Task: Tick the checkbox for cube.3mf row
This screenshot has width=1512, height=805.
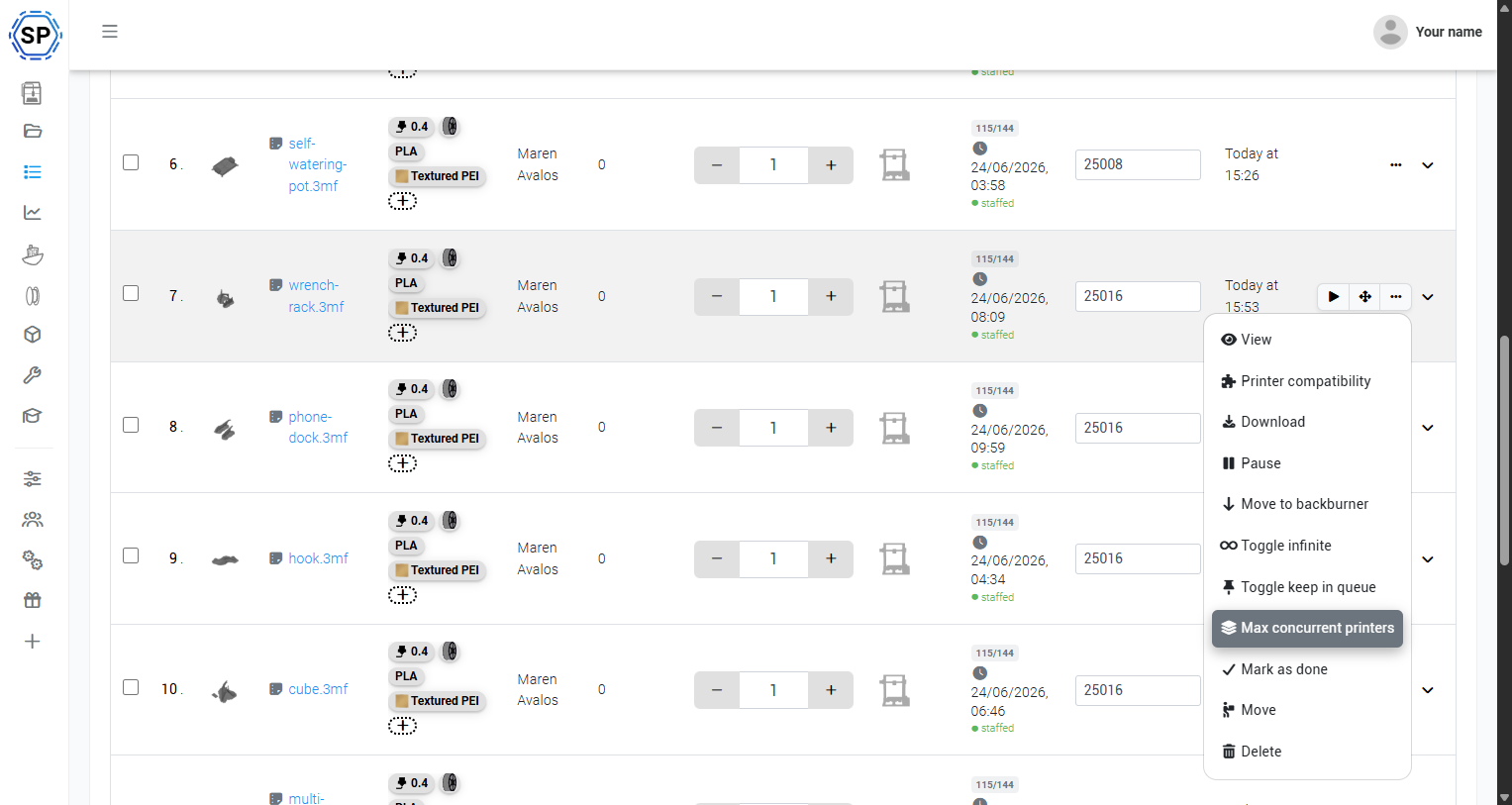Action: 131,687
